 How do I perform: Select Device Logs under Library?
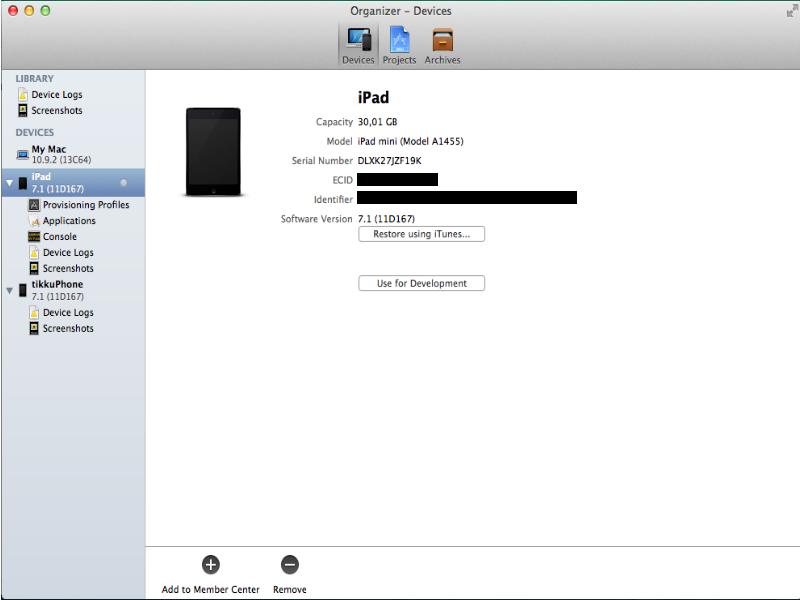click(x=57, y=94)
